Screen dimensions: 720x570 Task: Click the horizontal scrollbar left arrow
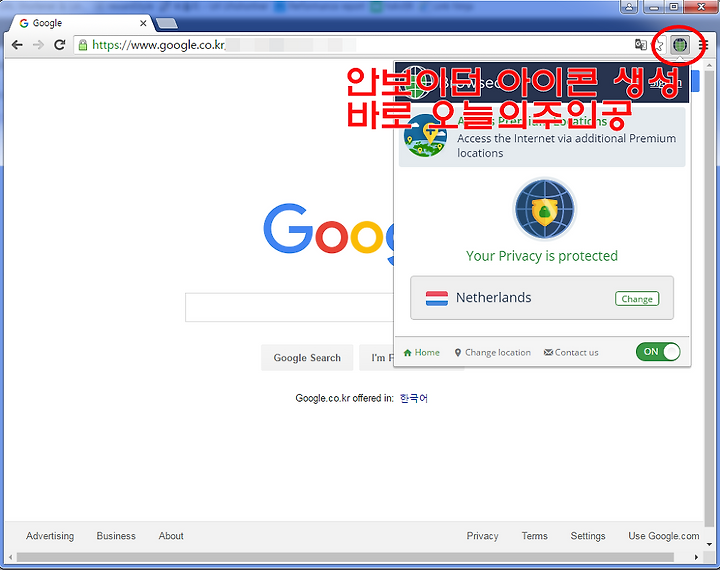coord(11,557)
